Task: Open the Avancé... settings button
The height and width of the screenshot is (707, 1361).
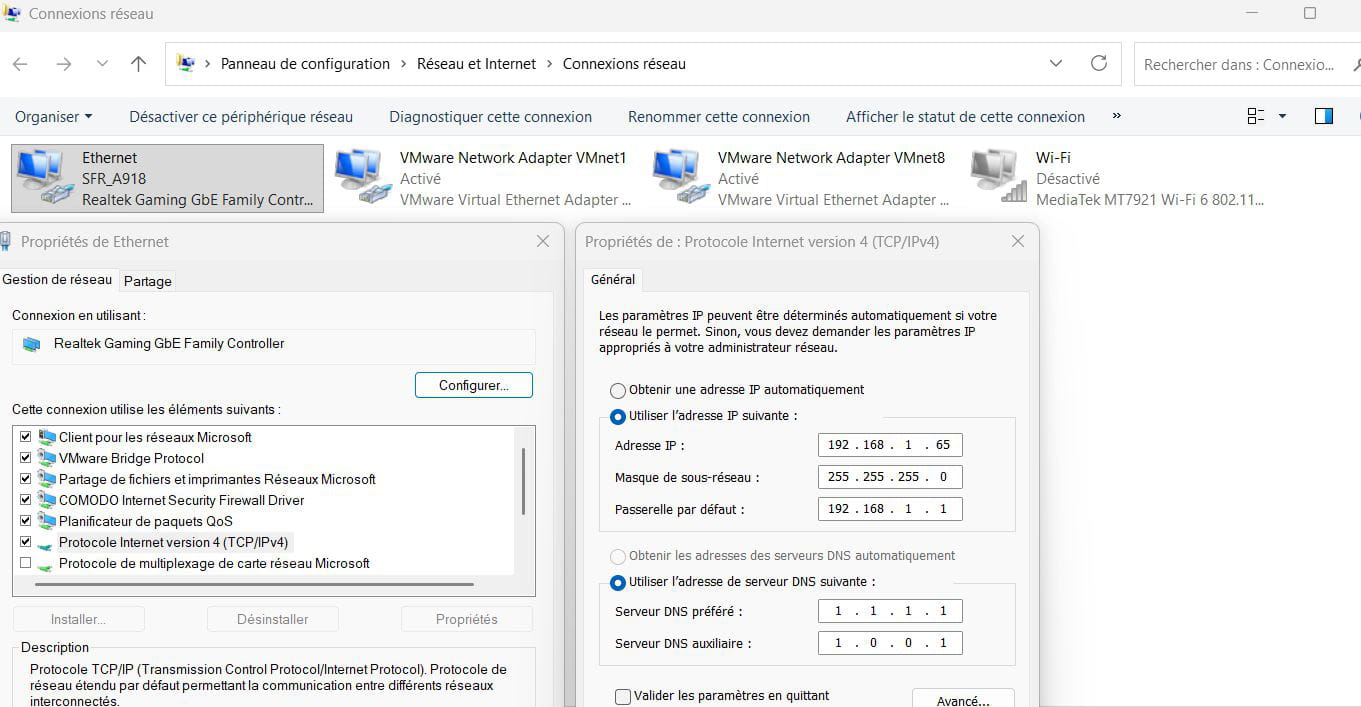Action: [x=962, y=699]
